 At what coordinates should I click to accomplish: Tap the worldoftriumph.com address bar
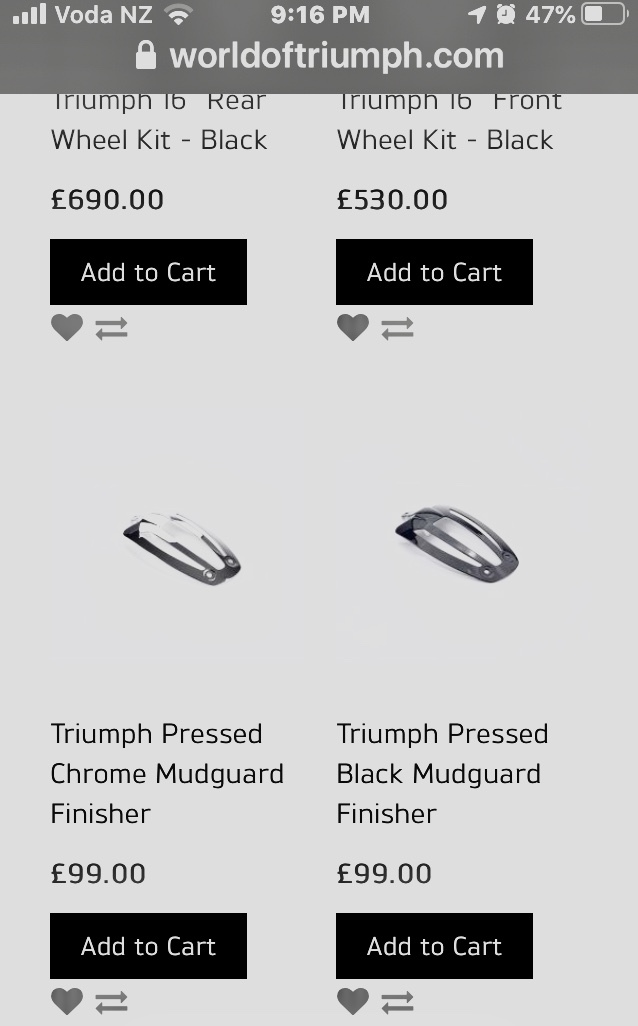tap(335, 56)
